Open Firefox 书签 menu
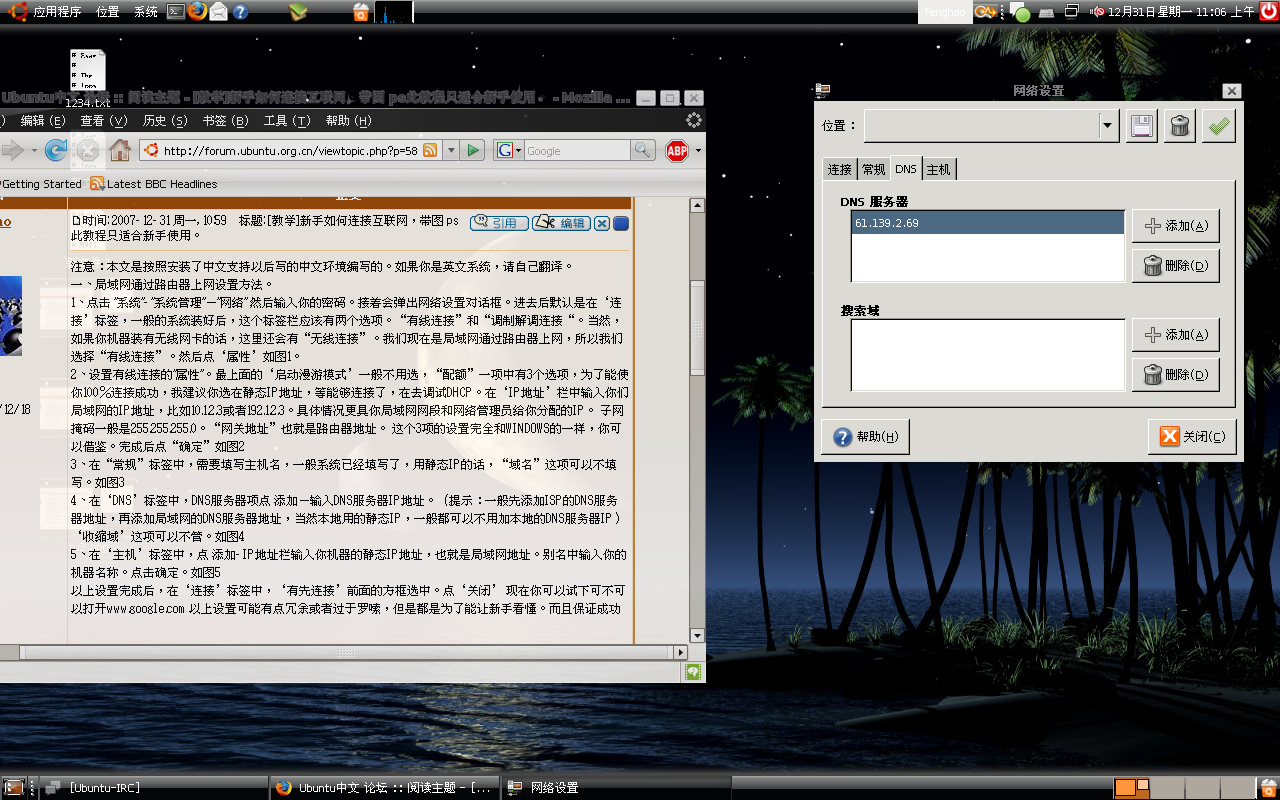 [x=225, y=121]
